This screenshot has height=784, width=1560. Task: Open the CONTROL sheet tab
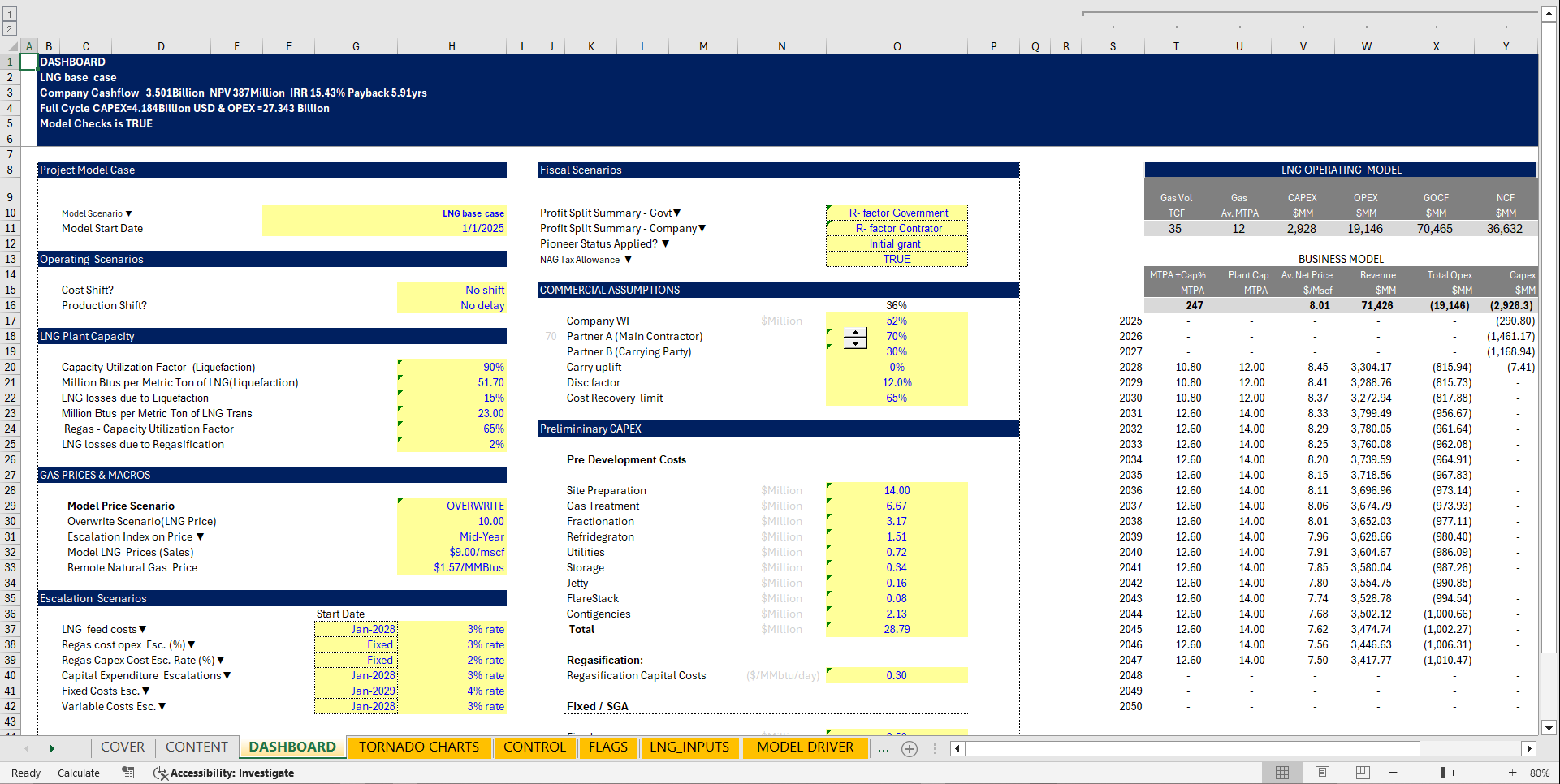click(x=535, y=747)
